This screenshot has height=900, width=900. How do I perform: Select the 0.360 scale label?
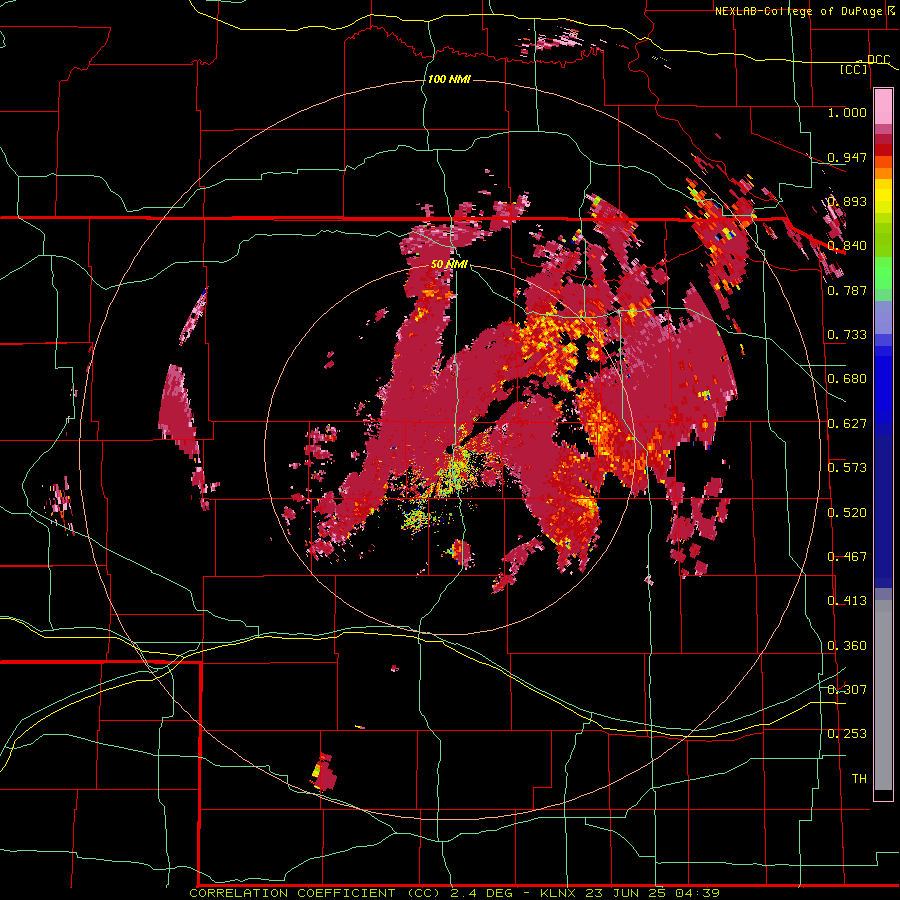[x=847, y=646]
